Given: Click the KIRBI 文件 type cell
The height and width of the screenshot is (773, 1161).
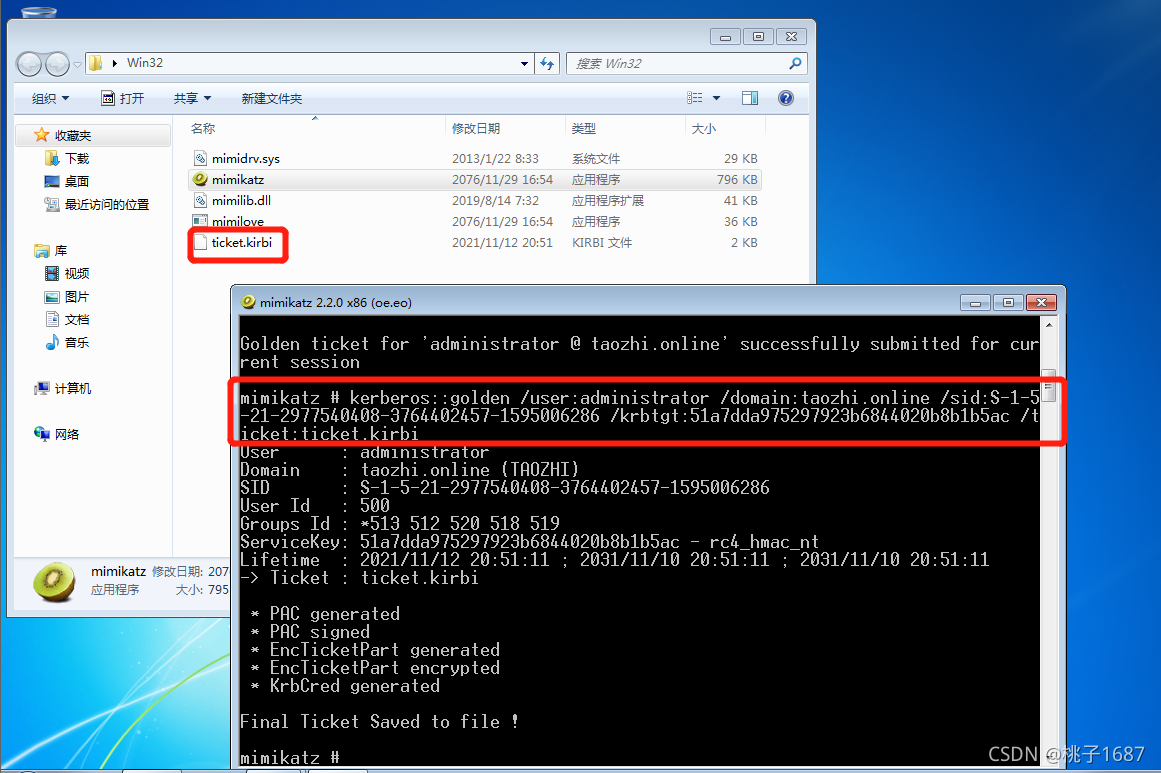Looking at the screenshot, I should point(601,243).
